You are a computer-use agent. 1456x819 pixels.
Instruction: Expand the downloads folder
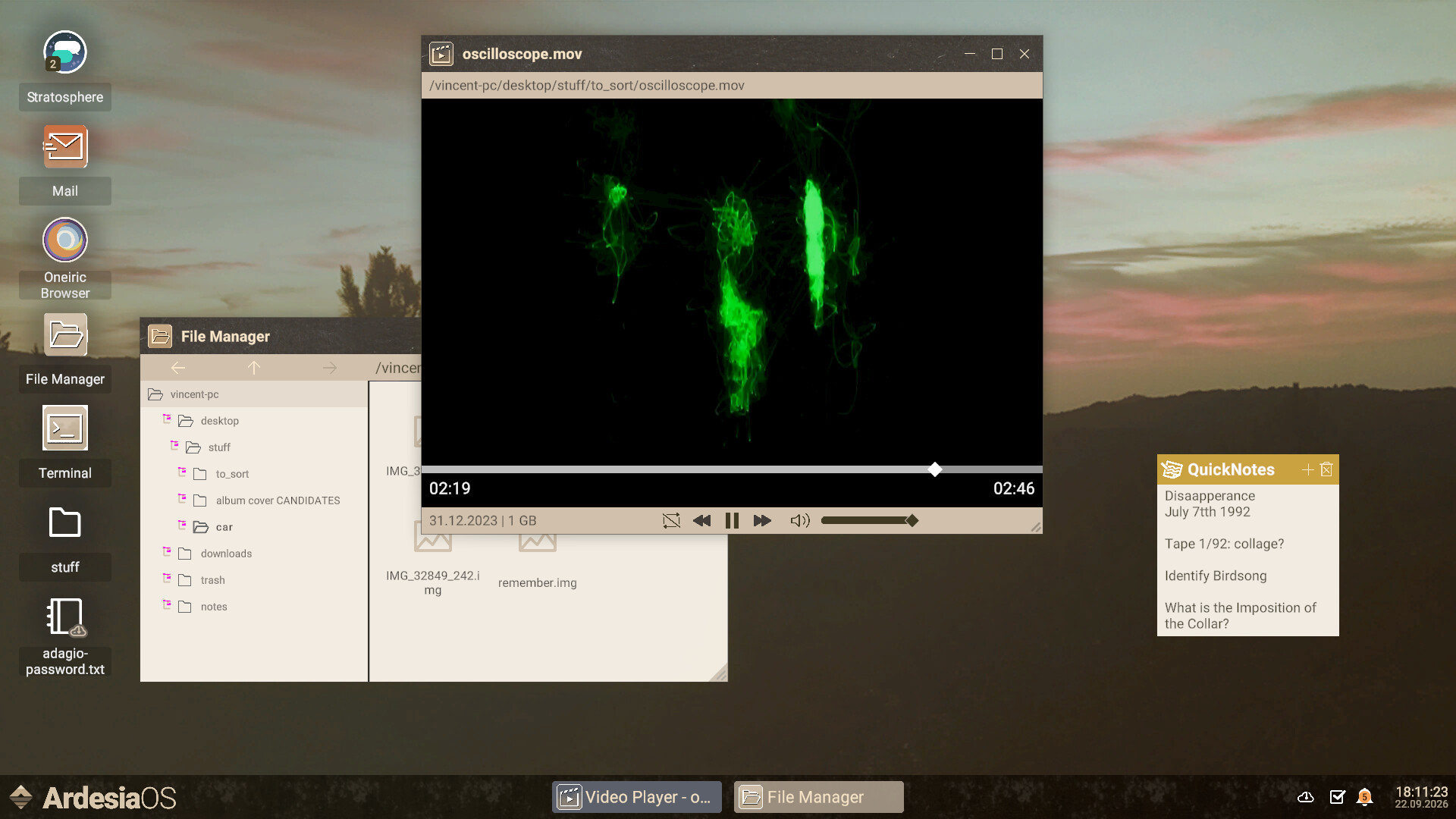(x=167, y=550)
